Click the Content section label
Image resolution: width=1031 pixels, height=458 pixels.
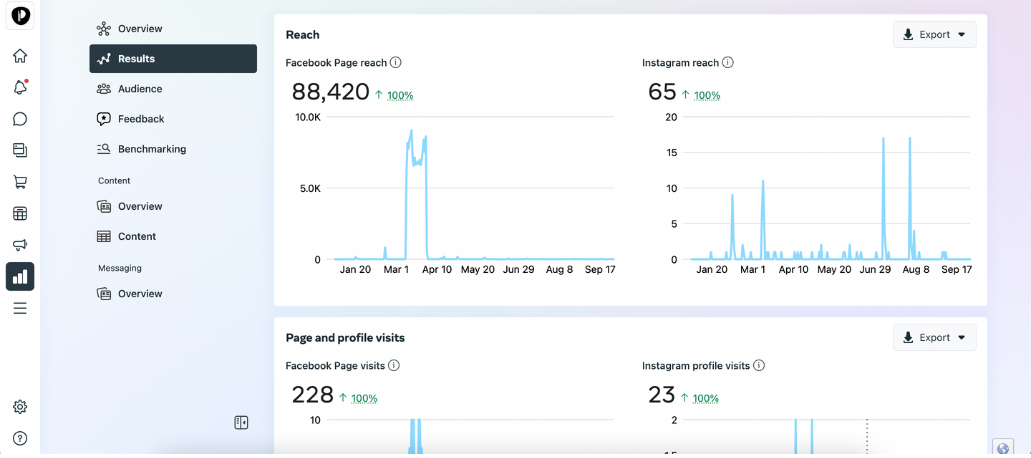click(114, 181)
